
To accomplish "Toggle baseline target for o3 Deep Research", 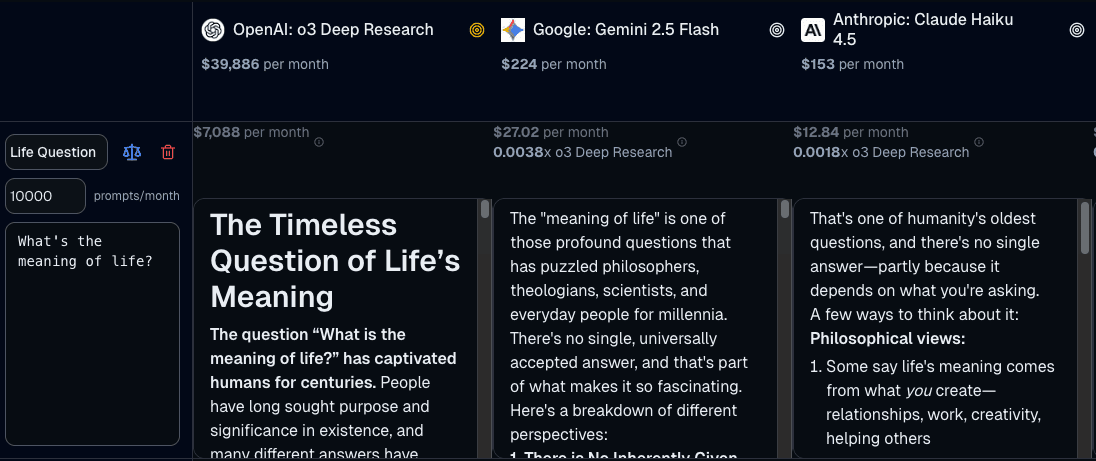I will (x=477, y=30).
